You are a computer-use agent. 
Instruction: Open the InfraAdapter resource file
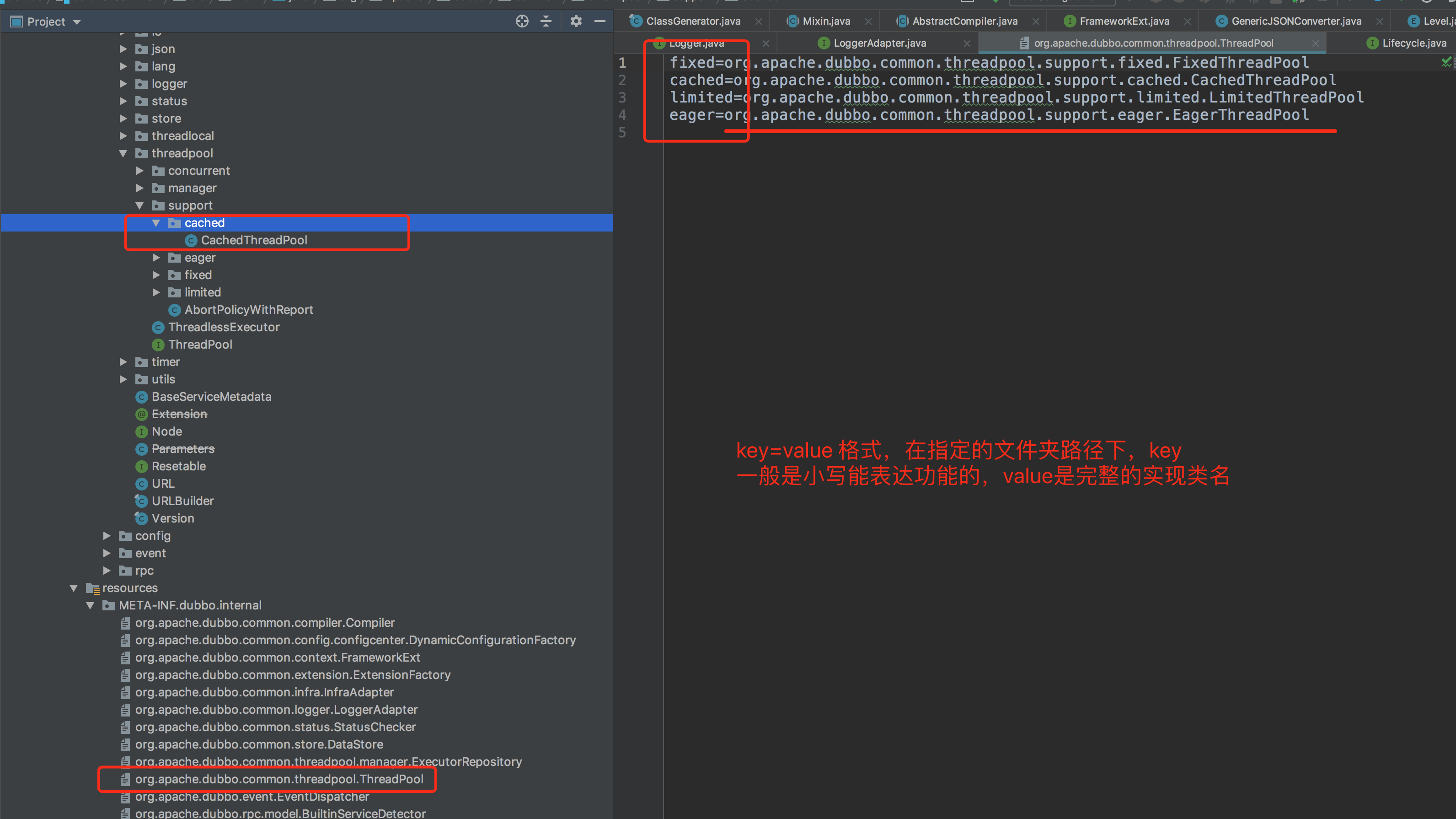[x=257, y=692]
